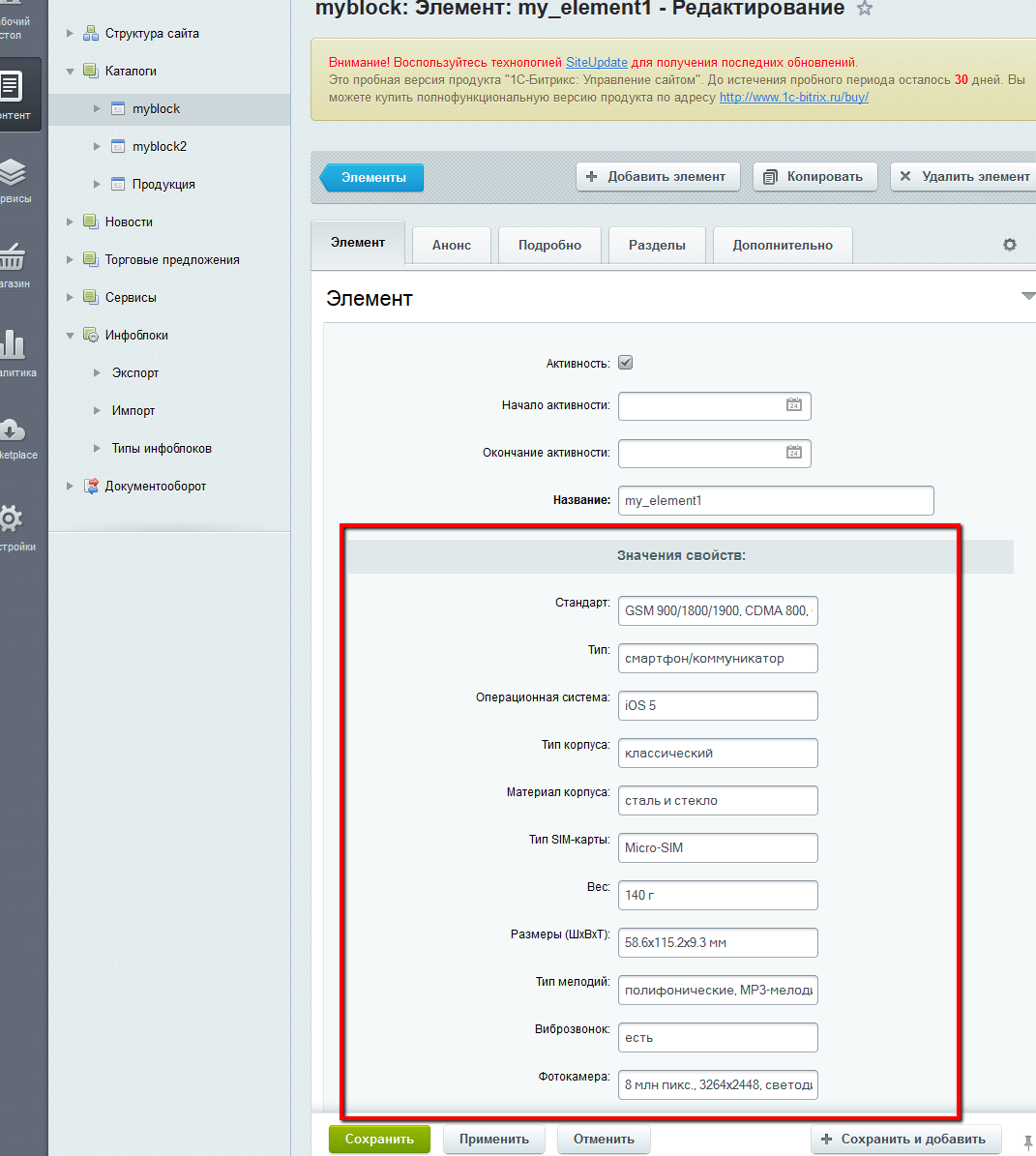Viewport: 1036px width, 1156px height.
Task: Click the myblock2 infoblock icon
Action: [118, 146]
